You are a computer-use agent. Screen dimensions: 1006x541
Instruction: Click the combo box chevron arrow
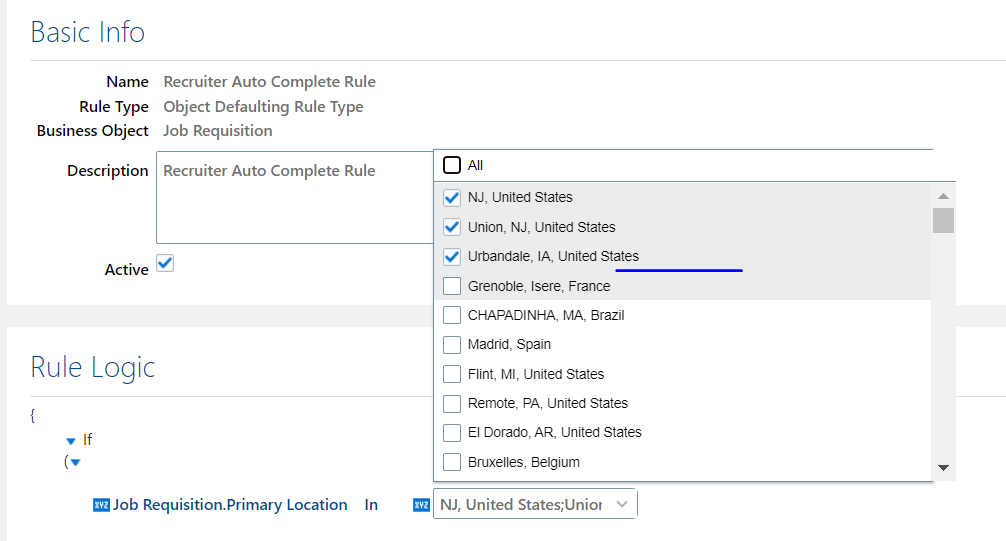(x=622, y=504)
